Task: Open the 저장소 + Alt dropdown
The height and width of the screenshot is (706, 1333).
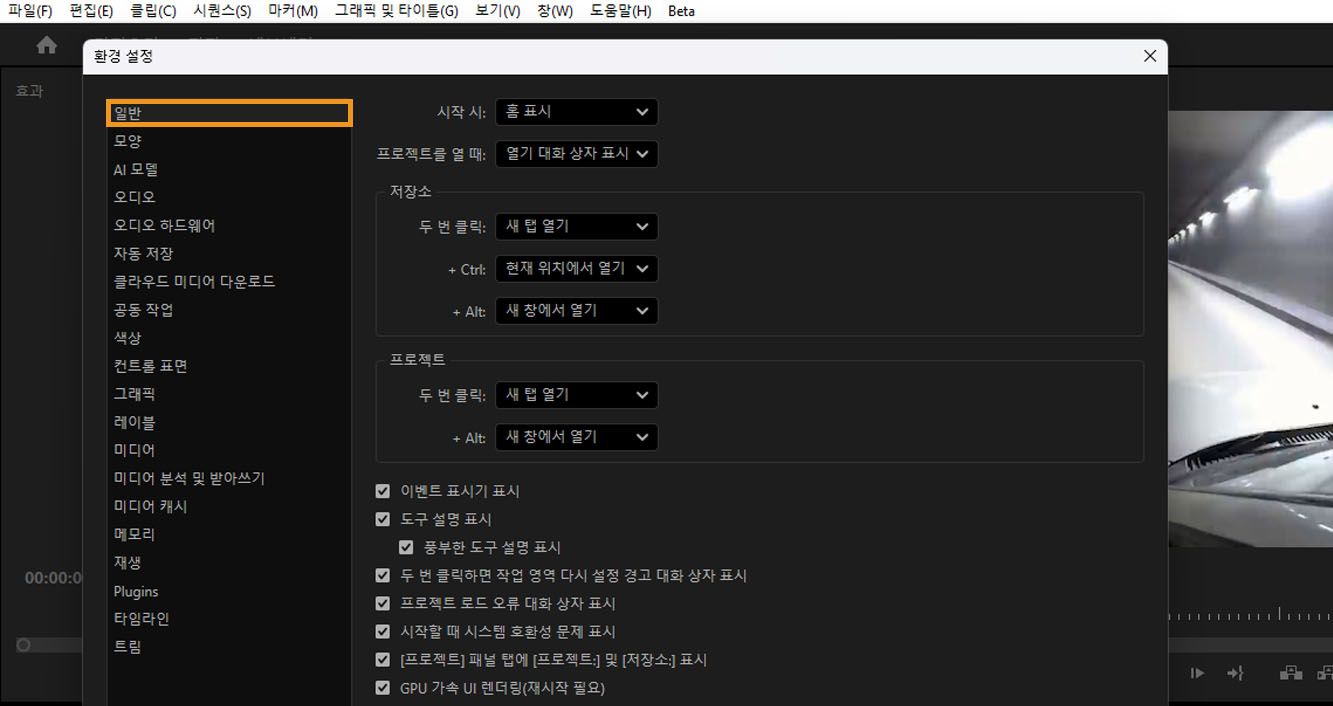Action: 577,310
